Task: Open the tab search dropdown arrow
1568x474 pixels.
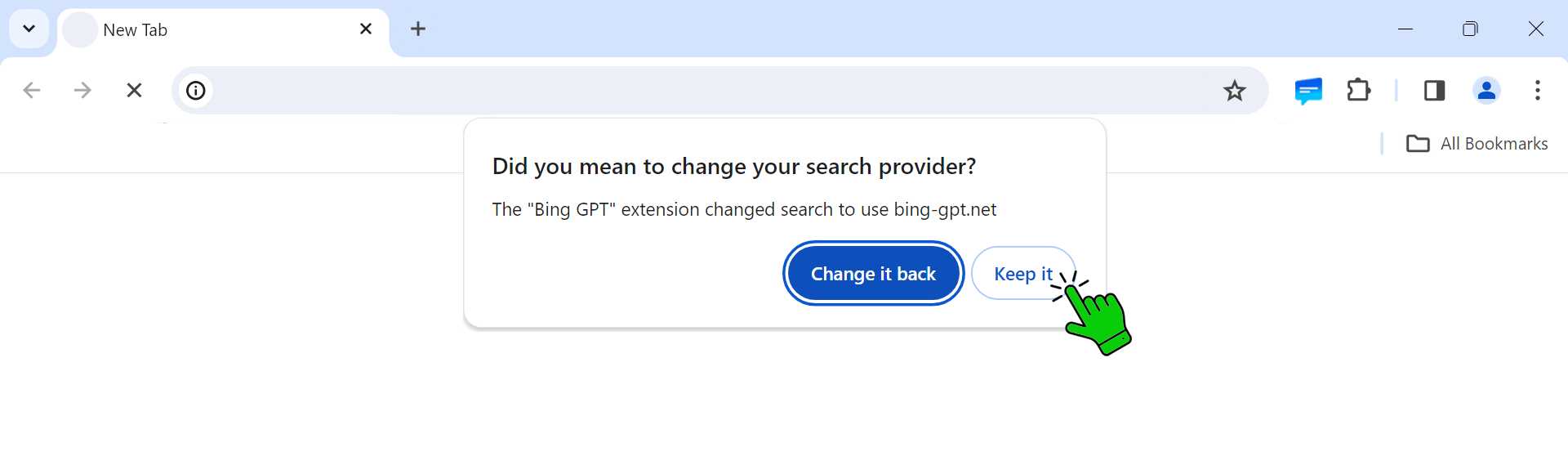Action: (x=29, y=29)
